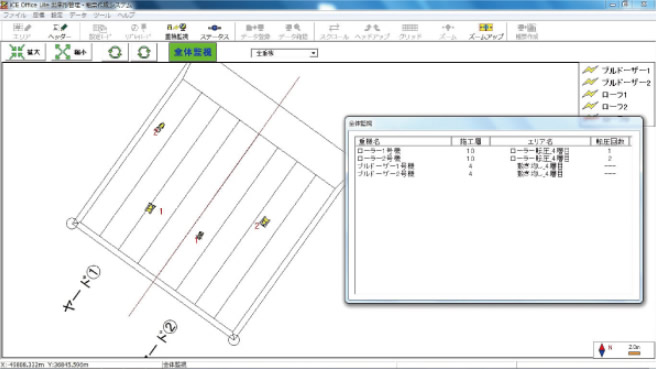This screenshot has width=656, height=369.
Task: Open the 全重機 dropdown list
Action: click(x=284, y=53)
